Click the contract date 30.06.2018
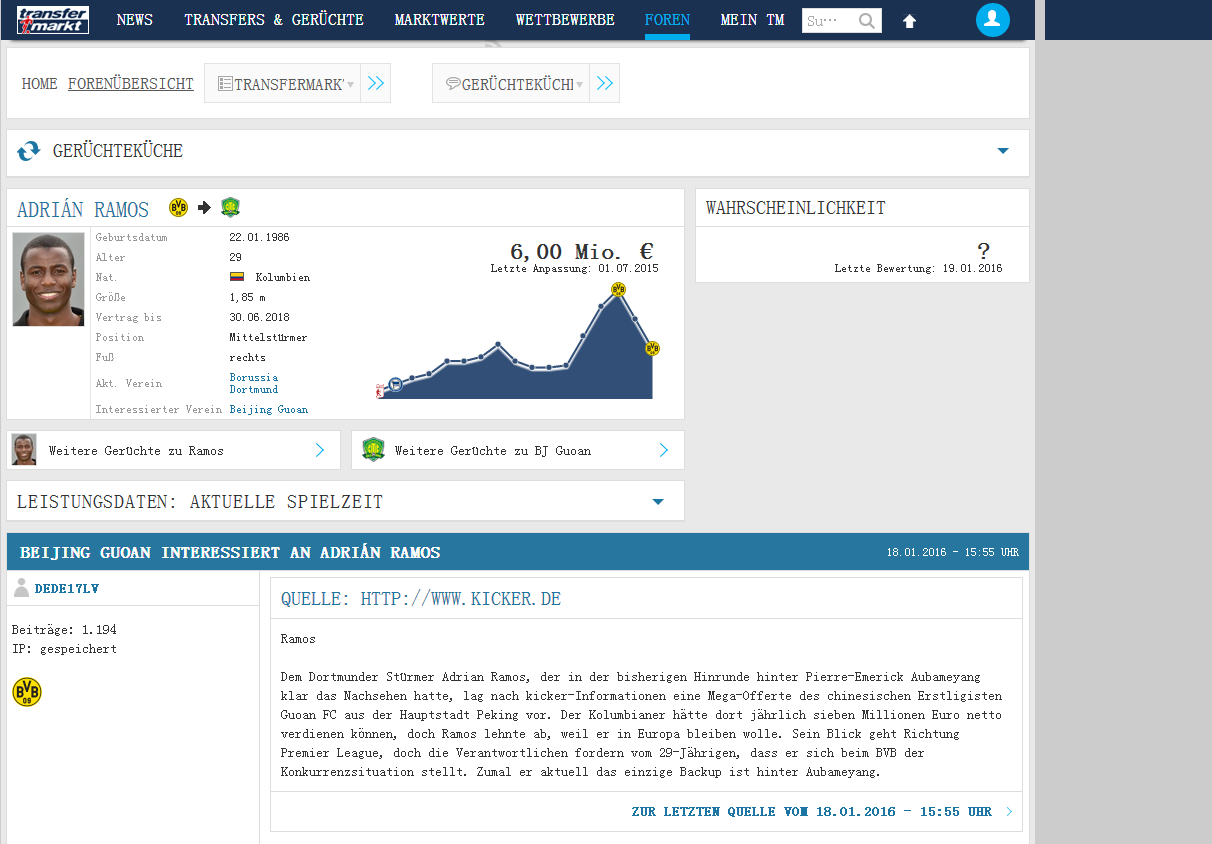1212x844 pixels. pos(259,317)
